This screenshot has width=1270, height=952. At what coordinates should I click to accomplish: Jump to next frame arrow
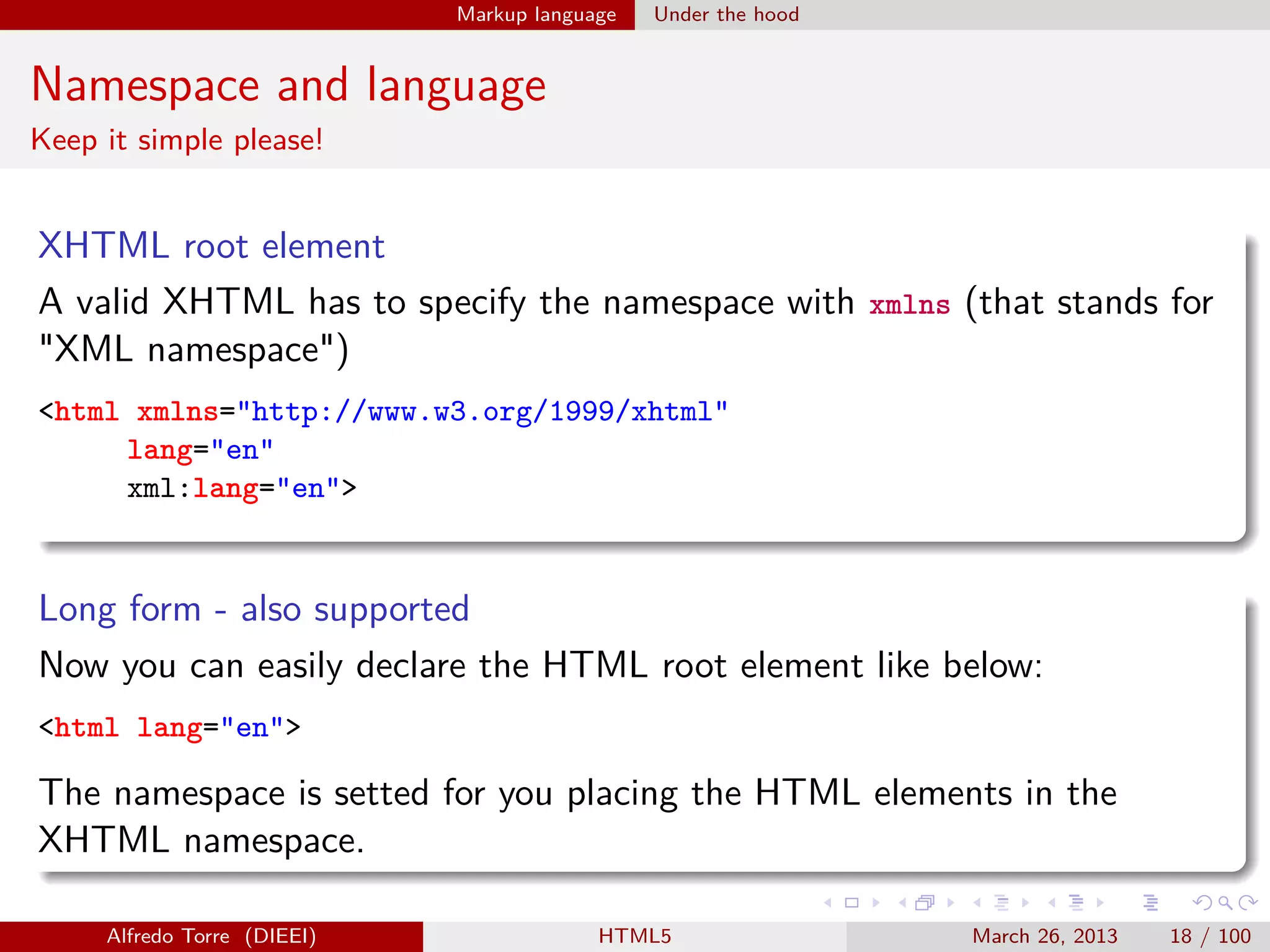click(951, 903)
